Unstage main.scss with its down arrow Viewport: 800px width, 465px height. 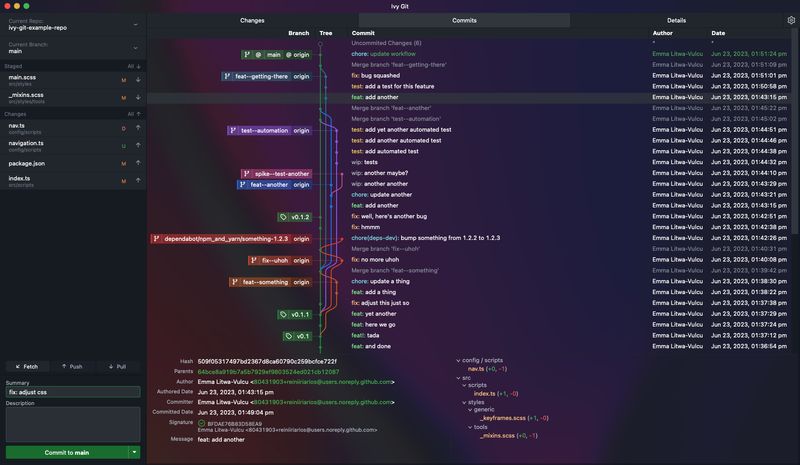click(x=138, y=80)
